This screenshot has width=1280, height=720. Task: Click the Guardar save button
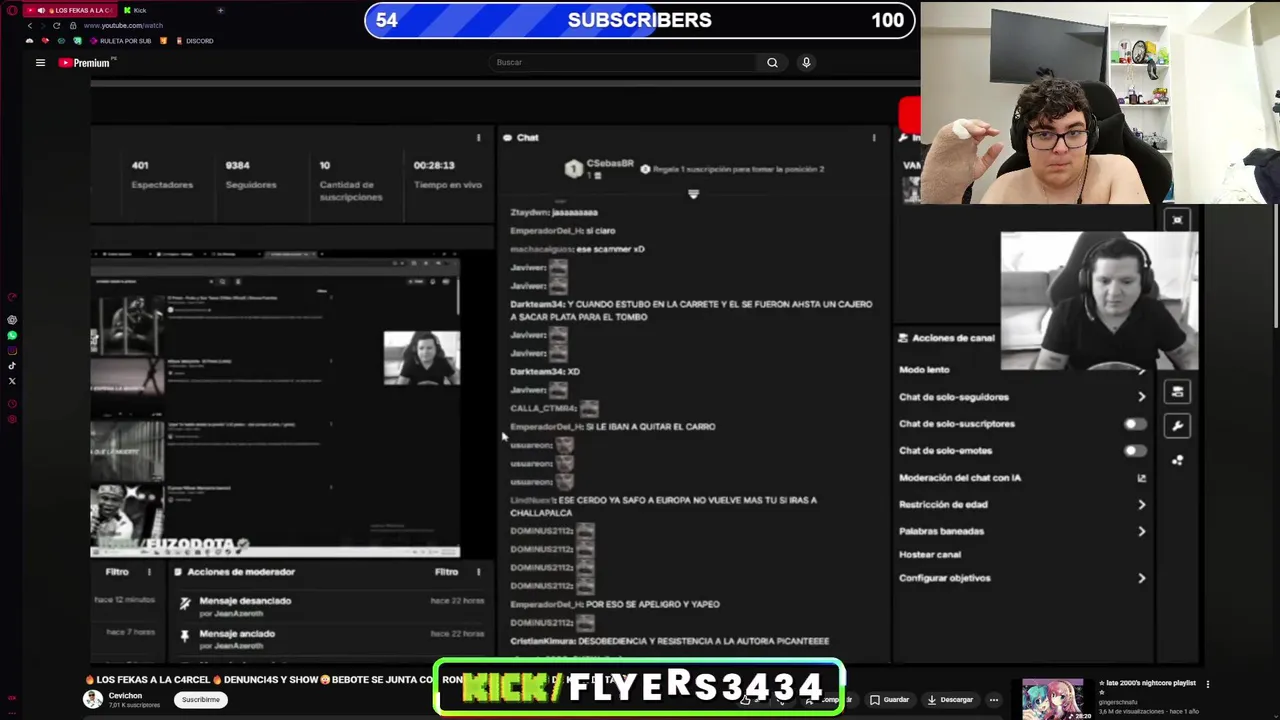click(x=889, y=700)
